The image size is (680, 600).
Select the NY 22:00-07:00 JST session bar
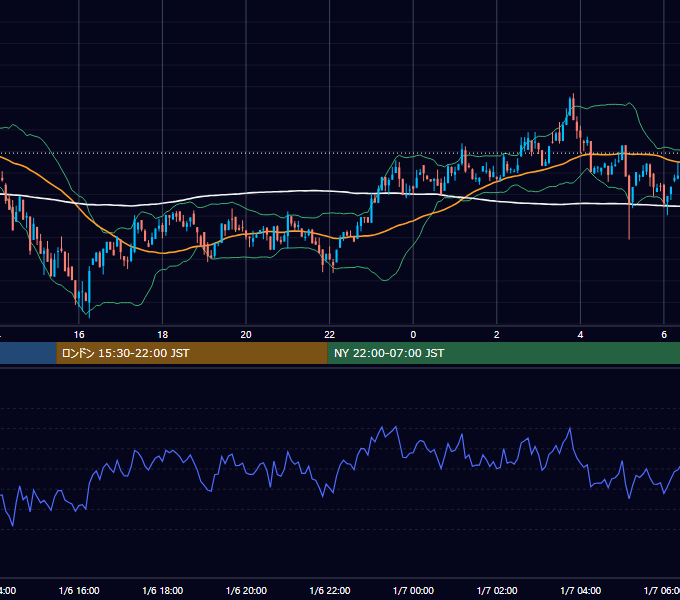click(x=503, y=353)
